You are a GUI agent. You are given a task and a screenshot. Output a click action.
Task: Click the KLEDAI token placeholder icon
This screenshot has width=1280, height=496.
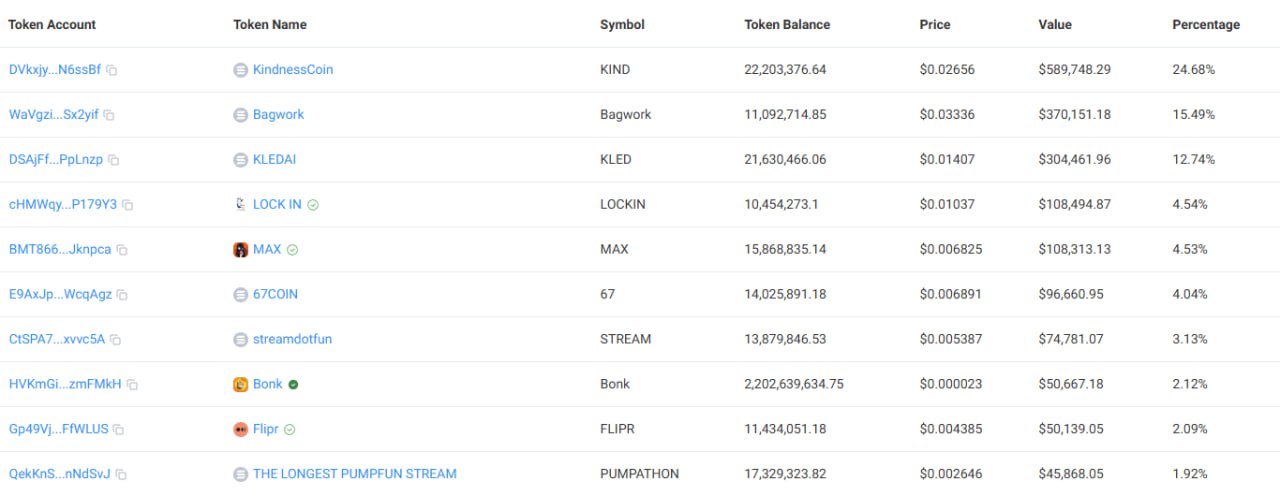click(x=240, y=160)
